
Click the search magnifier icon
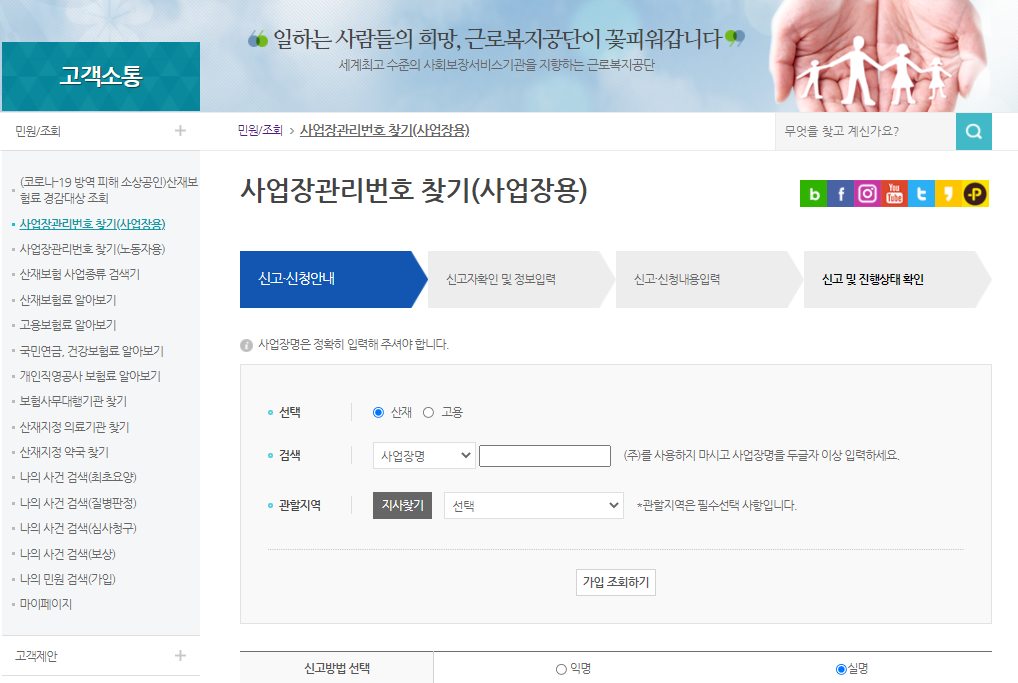[x=973, y=131]
